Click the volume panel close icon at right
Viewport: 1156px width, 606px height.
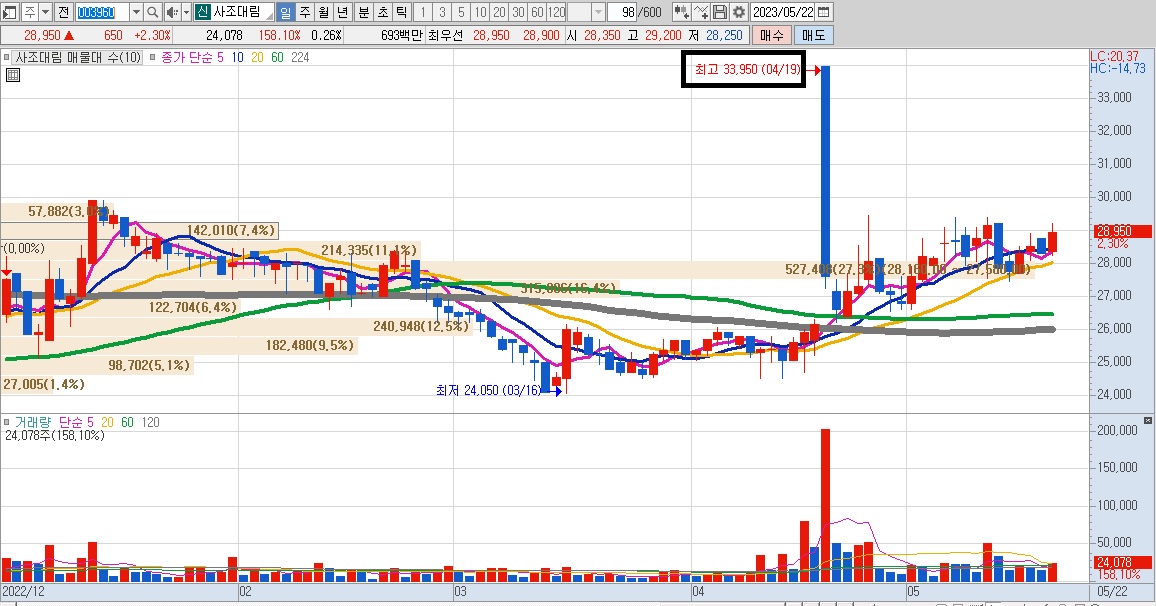click(1147, 420)
